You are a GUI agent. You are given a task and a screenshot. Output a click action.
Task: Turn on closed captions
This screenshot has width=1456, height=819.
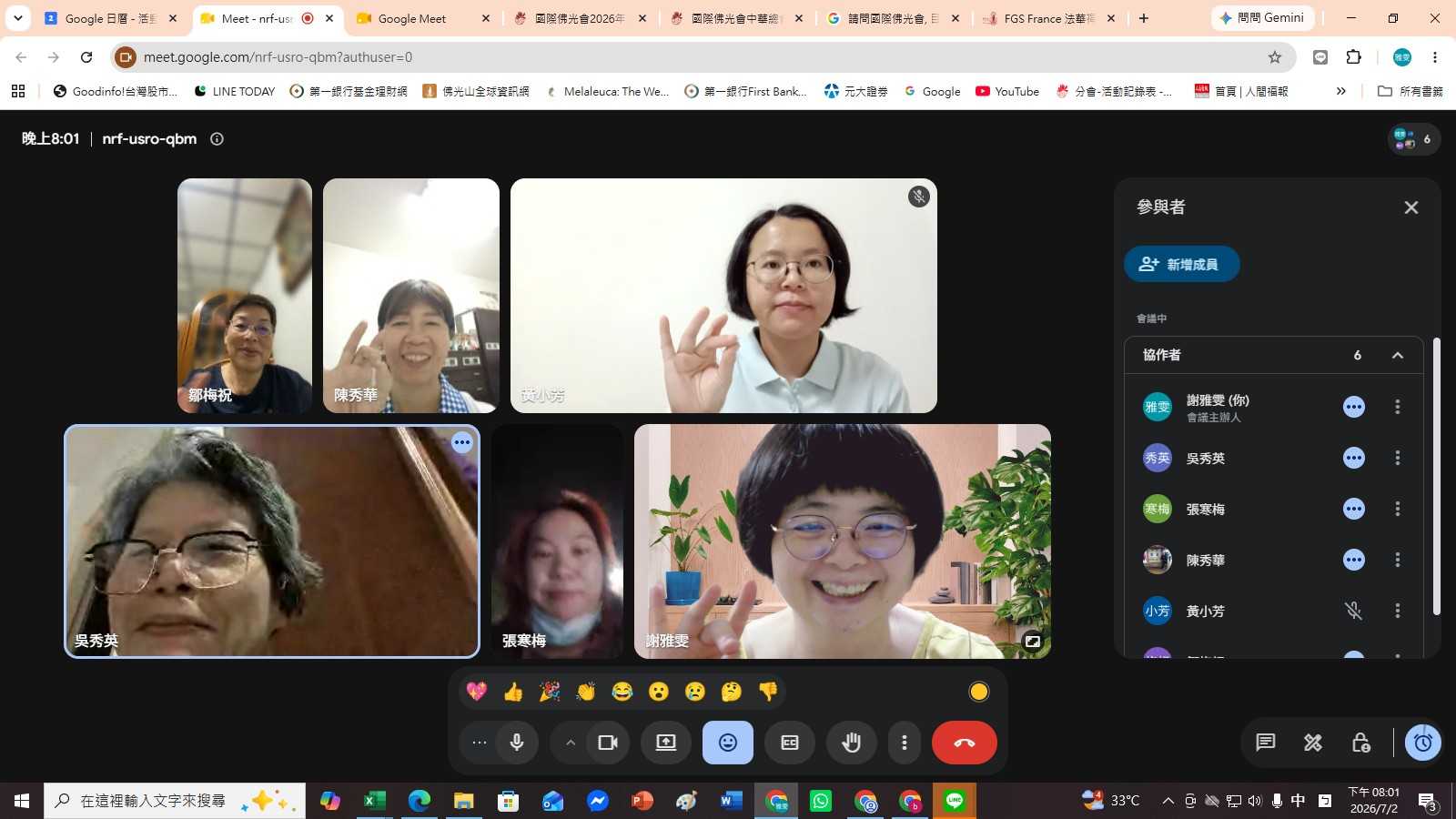(x=790, y=743)
